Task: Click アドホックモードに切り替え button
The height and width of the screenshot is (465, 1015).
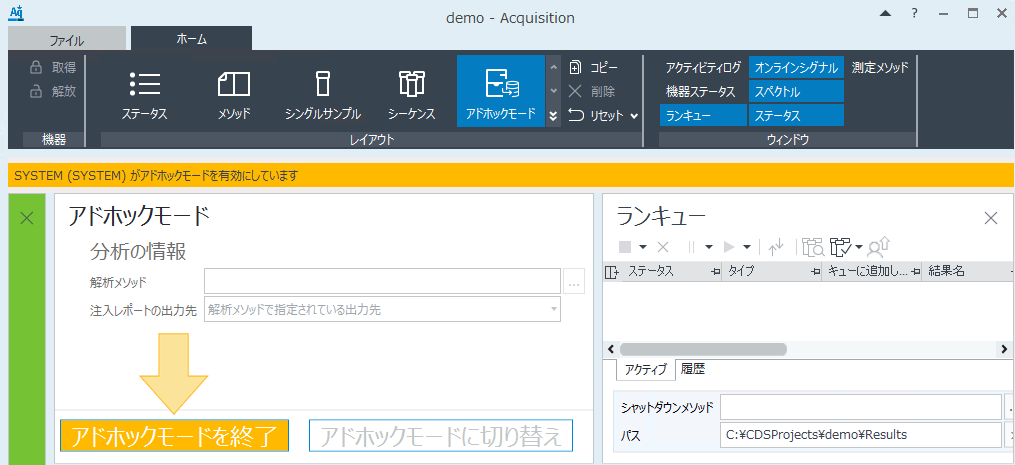Action: 441,436
